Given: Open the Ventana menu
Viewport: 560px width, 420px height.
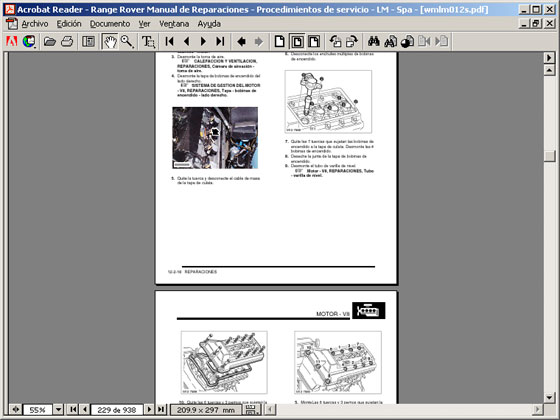Looking at the screenshot, I should (x=174, y=24).
